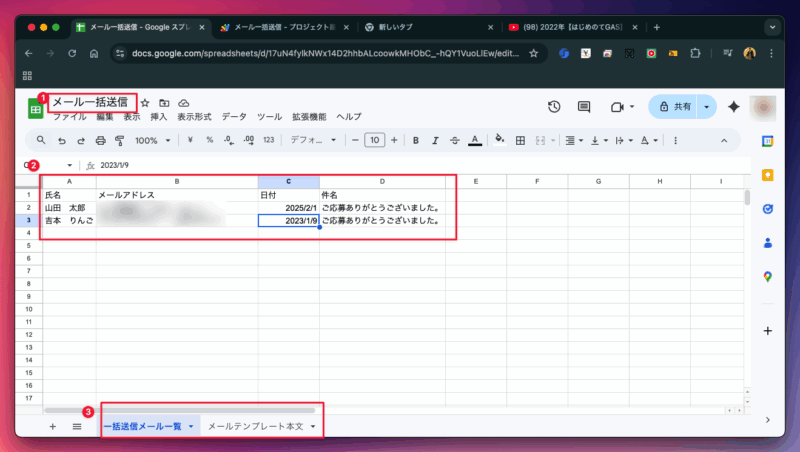The image size is (800, 452).
Task: Open the fill color picker
Action: (497, 140)
